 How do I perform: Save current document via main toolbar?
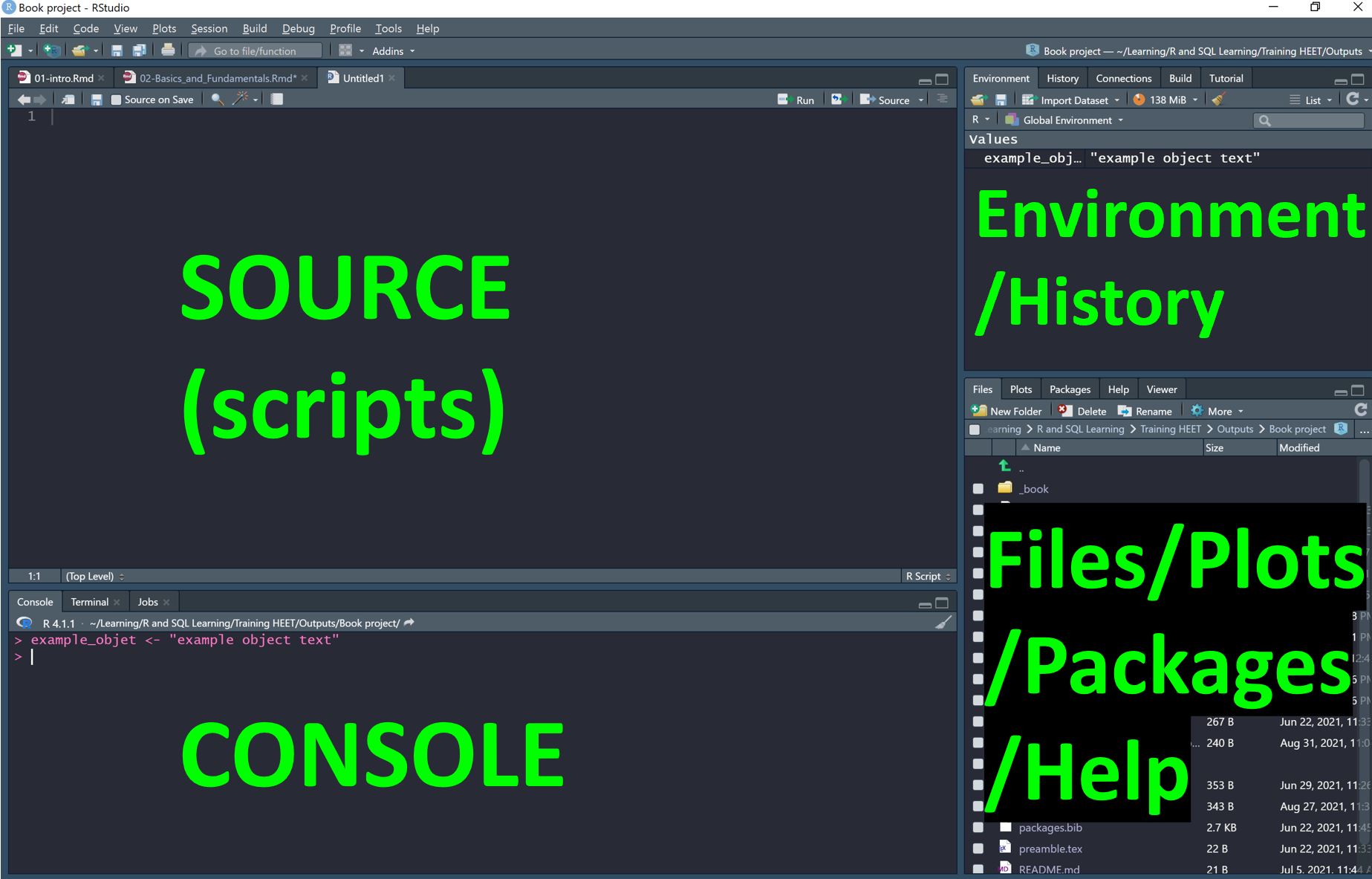pyautogui.click(x=117, y=51)
